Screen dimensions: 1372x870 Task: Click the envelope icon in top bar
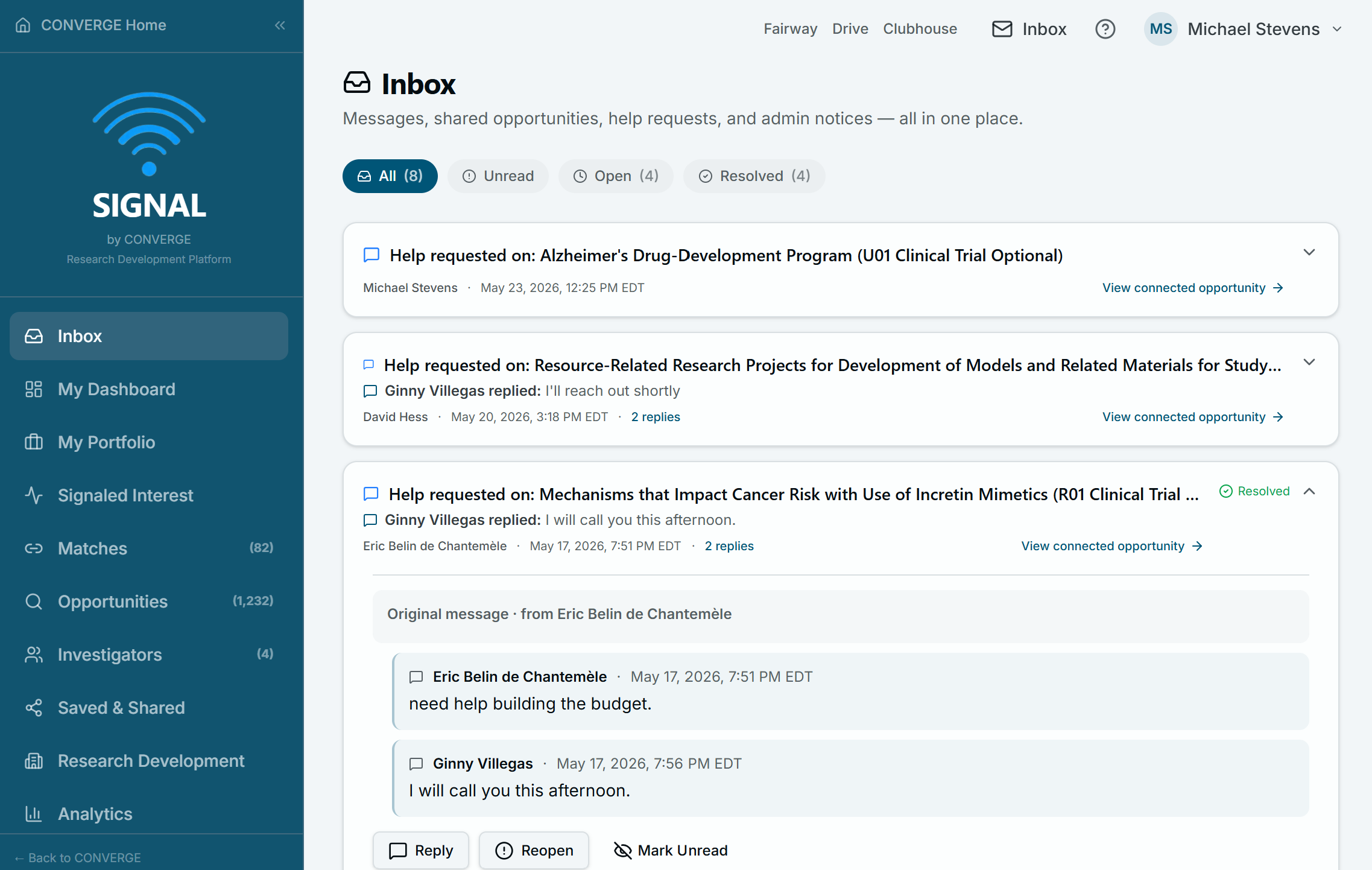1002,29
